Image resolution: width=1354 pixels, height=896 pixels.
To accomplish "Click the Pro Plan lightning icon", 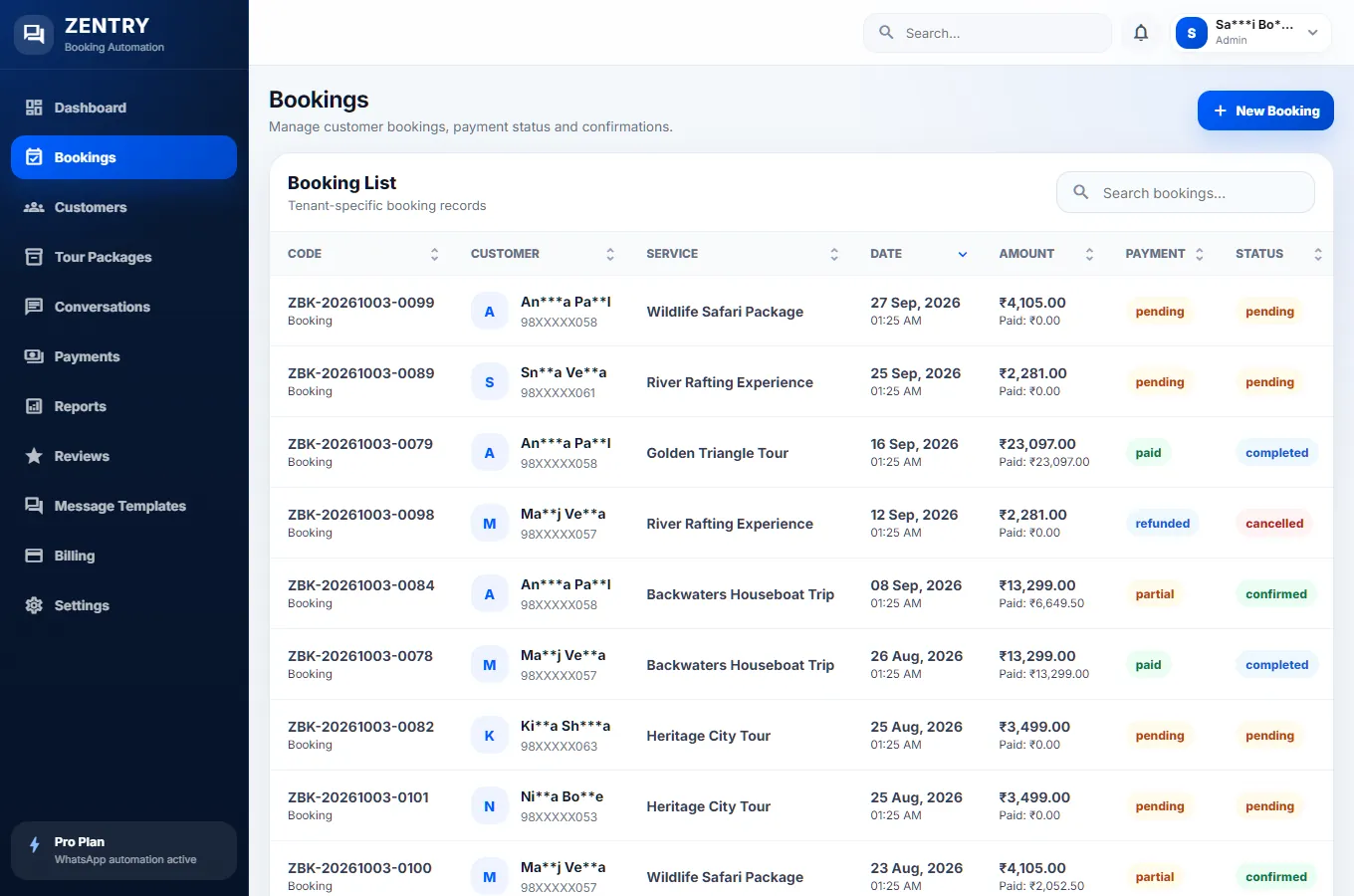I will click(x=35, y=845).
